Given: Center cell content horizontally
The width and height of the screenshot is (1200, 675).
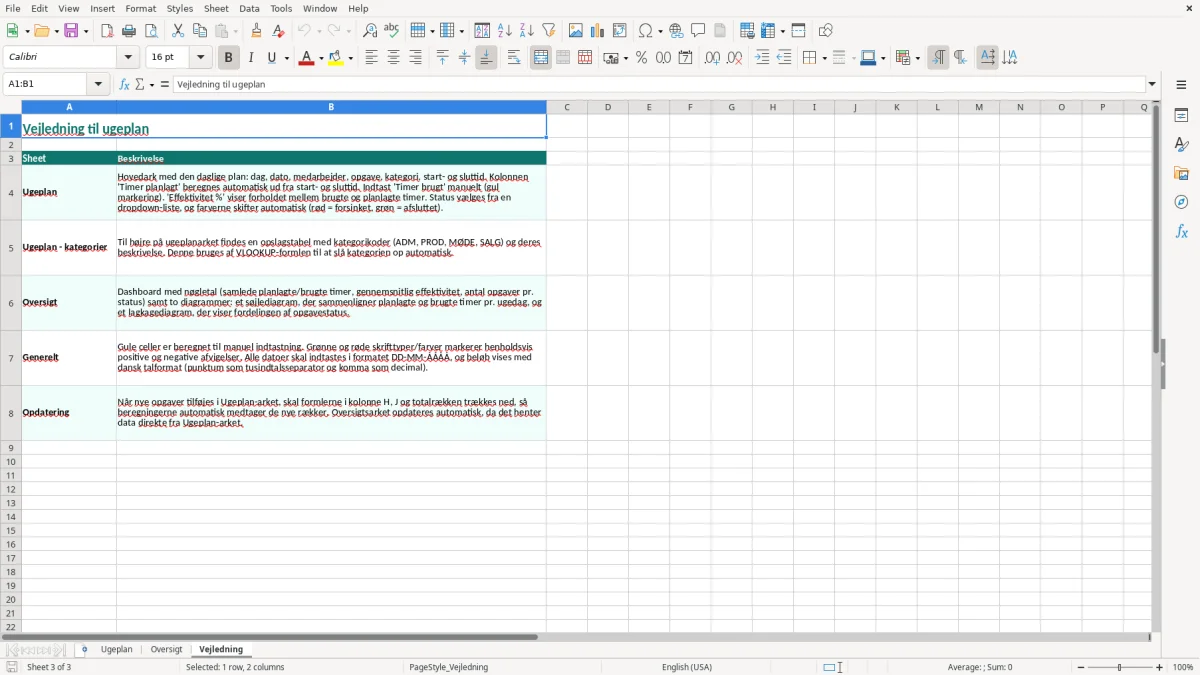Looking at the screenshot, I should (x=393, y=58).
